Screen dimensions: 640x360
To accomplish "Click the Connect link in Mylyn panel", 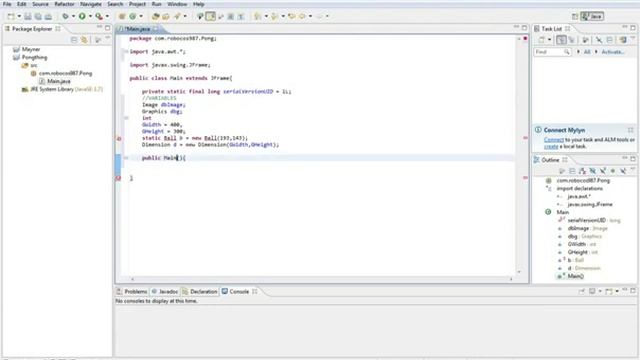I will [x=553, y=140].
